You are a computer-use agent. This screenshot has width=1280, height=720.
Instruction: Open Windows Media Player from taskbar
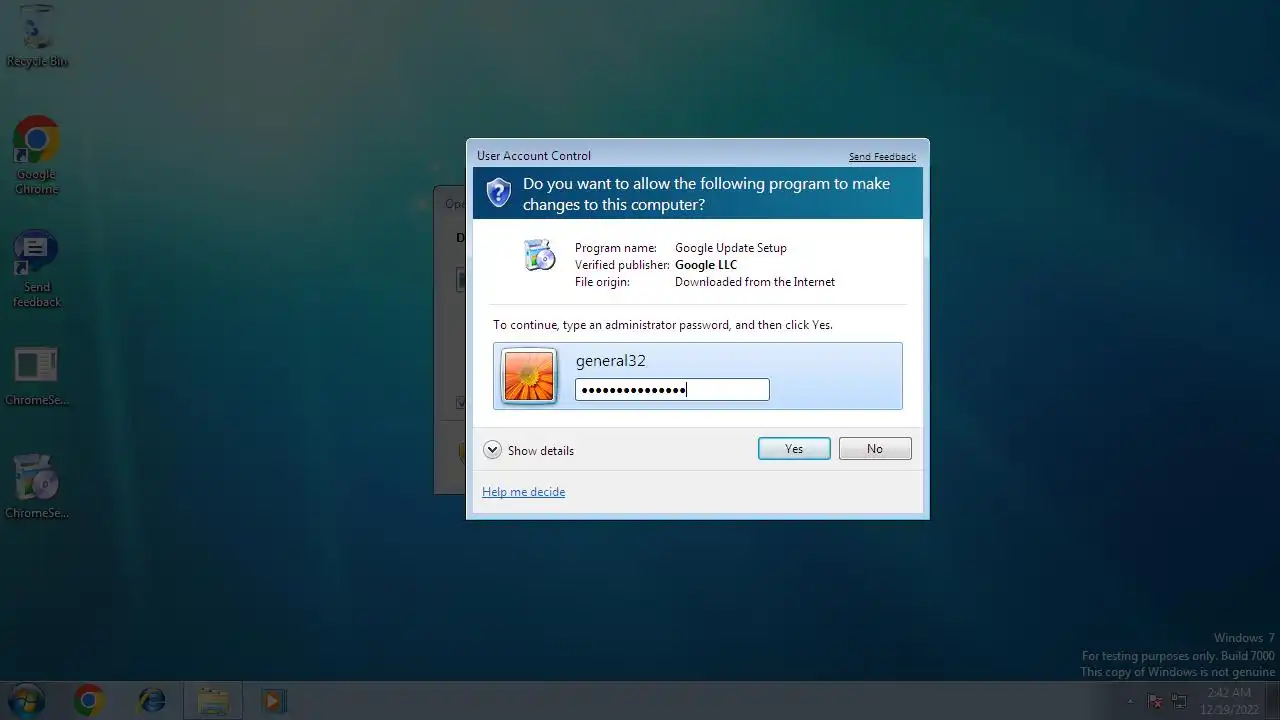273,701
